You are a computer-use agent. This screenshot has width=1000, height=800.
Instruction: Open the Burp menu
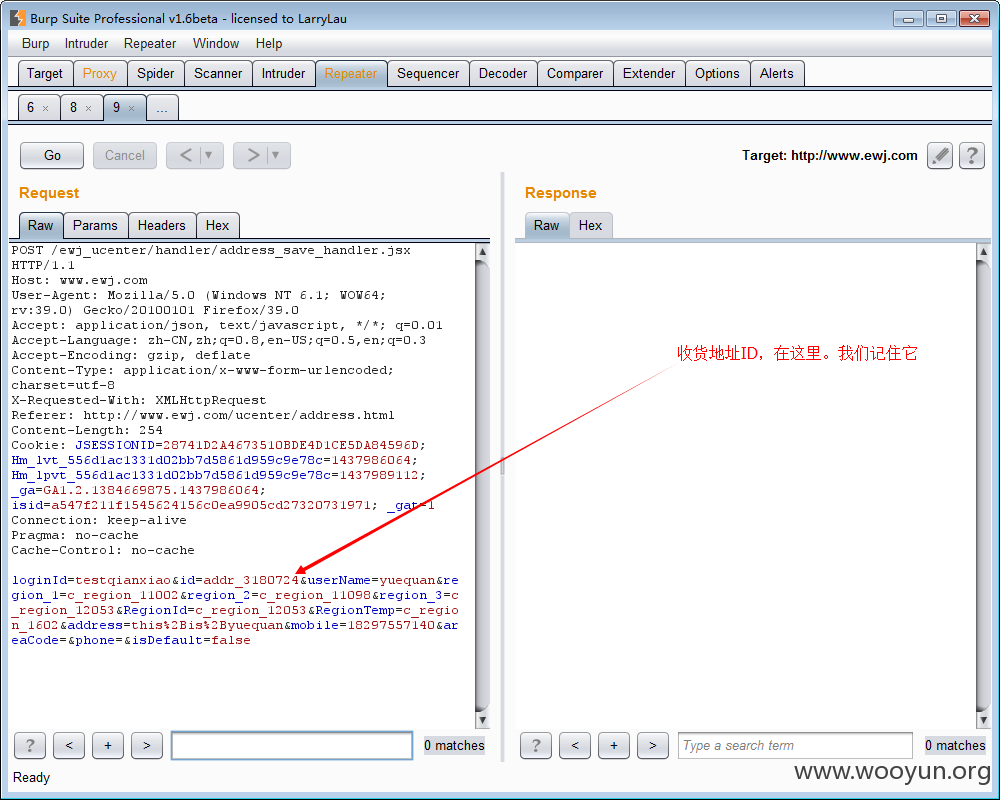[35, 43]
